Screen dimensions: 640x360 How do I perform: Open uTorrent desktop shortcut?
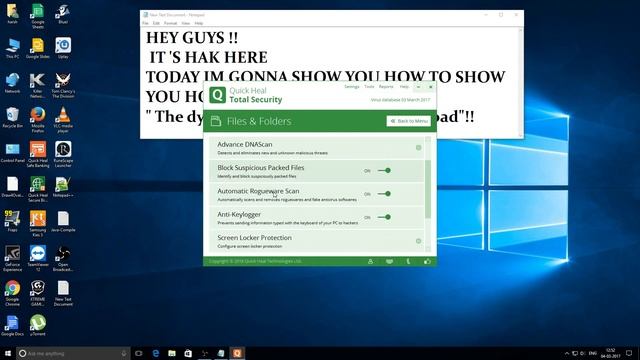coord(38,325)
